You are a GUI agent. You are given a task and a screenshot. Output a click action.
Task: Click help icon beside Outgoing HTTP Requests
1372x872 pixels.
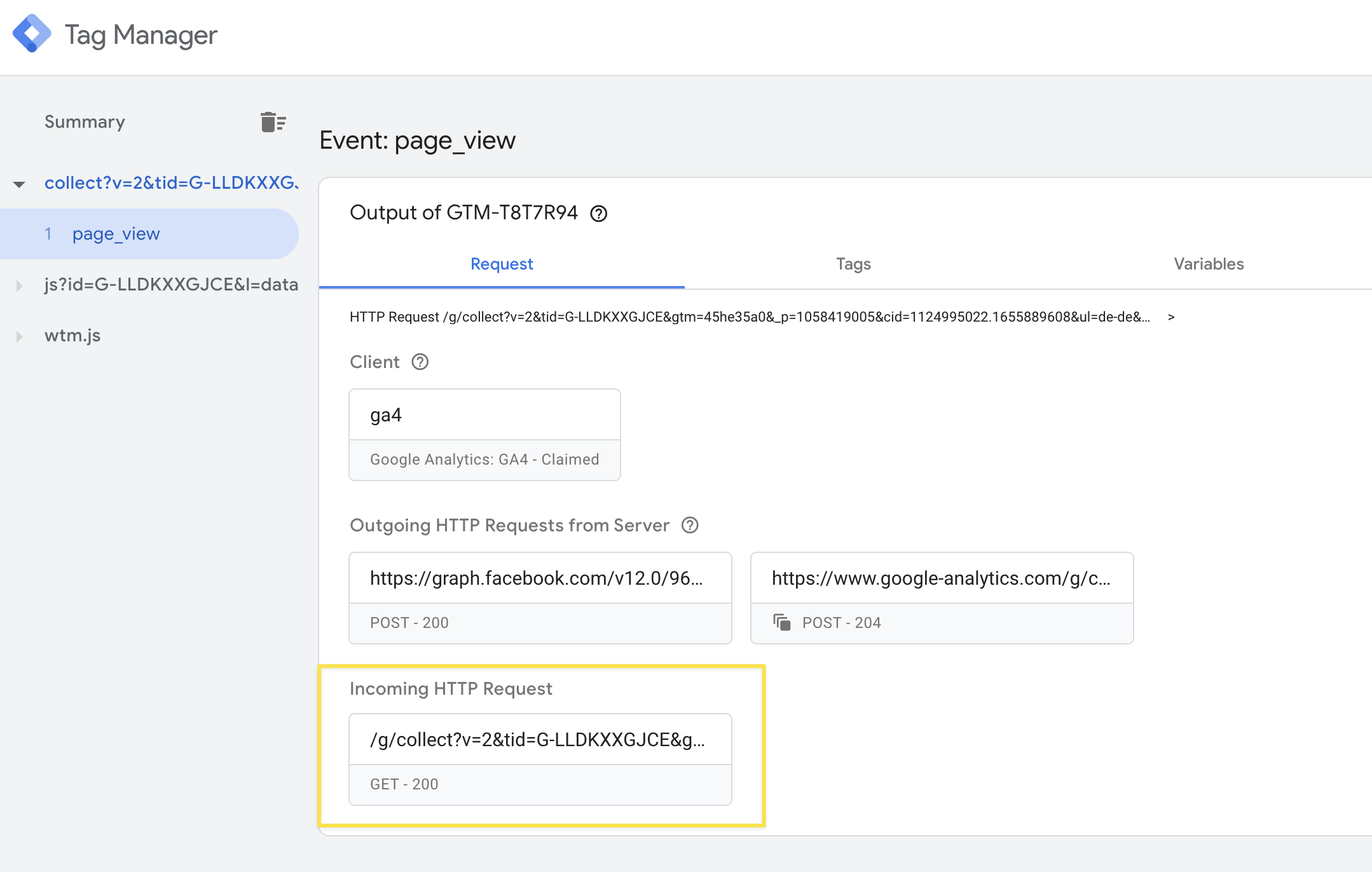click(690, 525)
